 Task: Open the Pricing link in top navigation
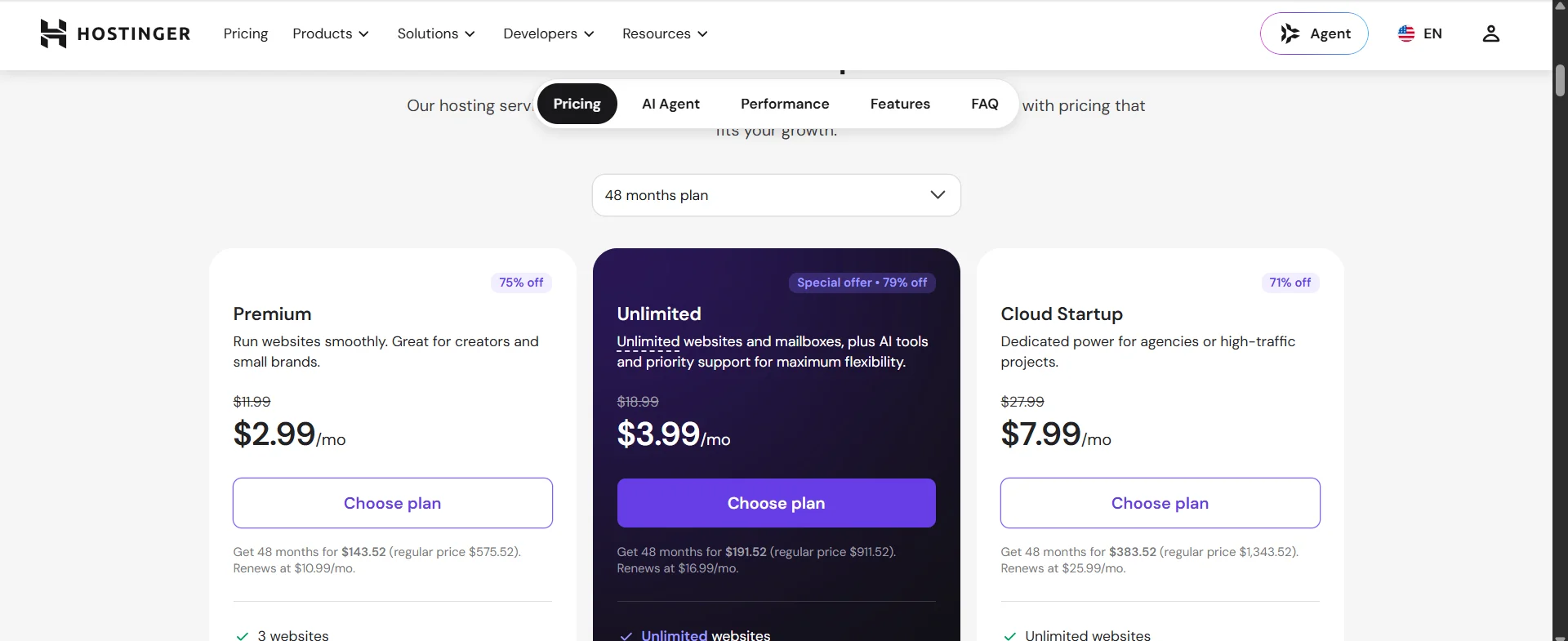[x=246, y=33]
